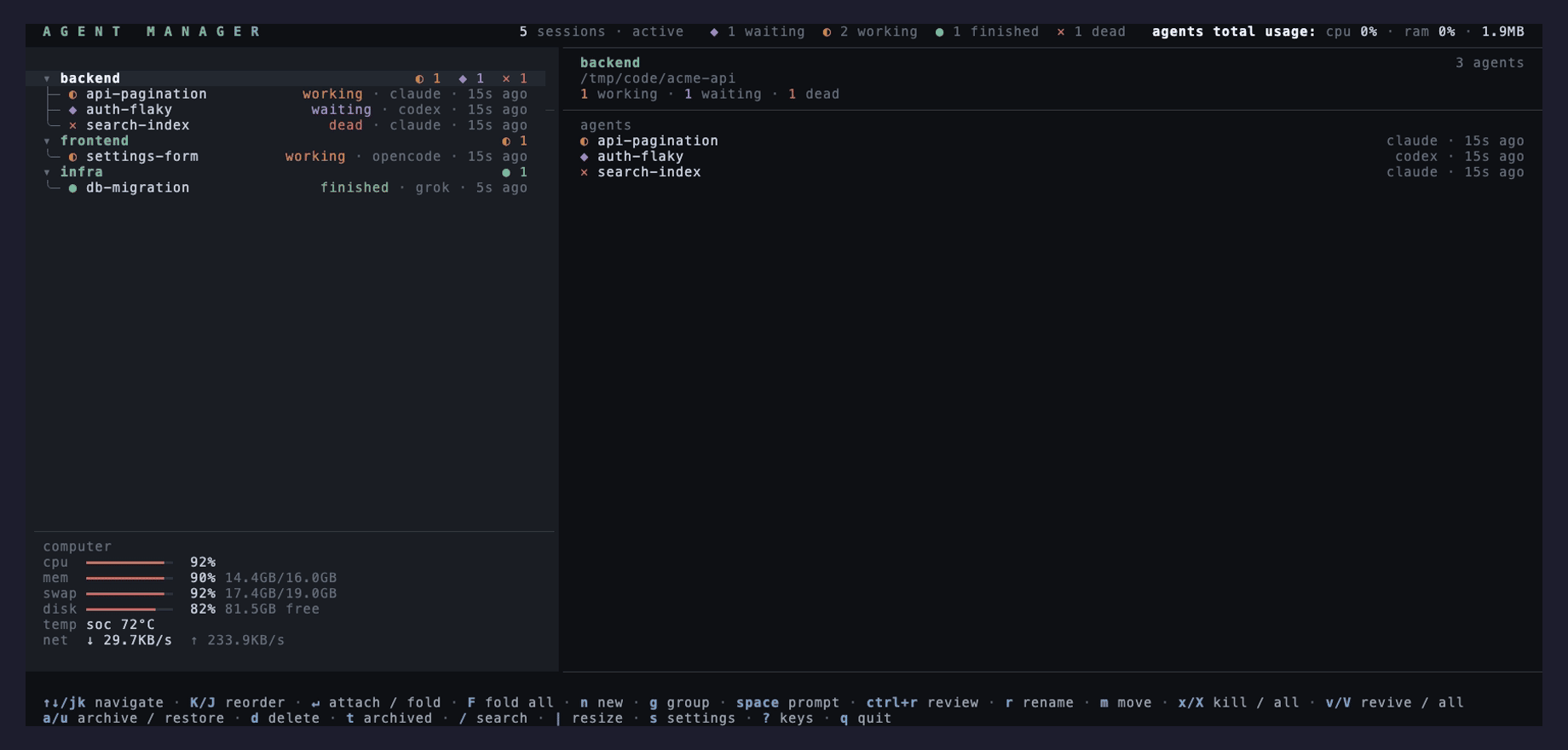The height and width of the screenshot is (750, 1568).
Task: Click the '? keys' shortcut hint
Action: tap(787, 718)
